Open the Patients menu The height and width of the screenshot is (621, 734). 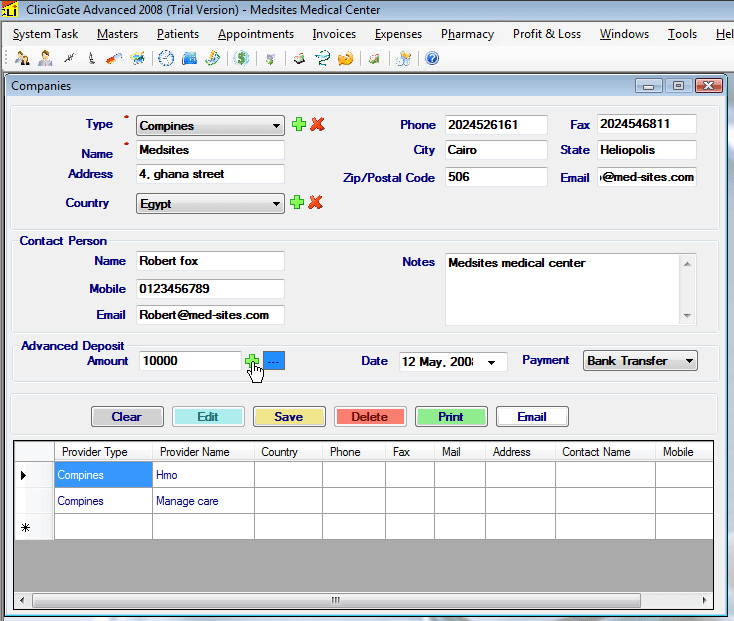(x=178, y=34)
